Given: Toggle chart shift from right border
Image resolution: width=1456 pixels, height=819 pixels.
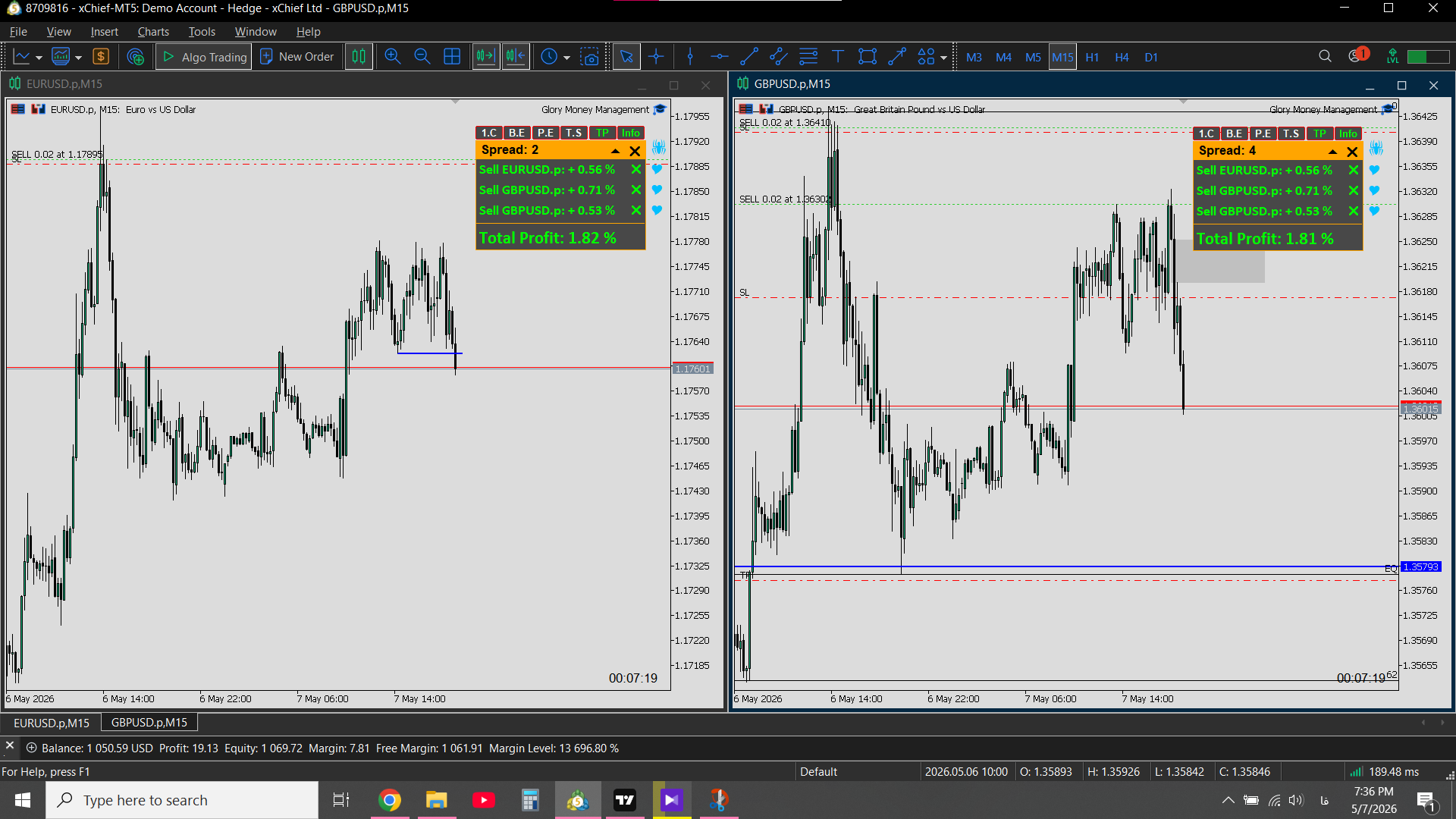Looking at the screenshot, I should coord(516,57).
